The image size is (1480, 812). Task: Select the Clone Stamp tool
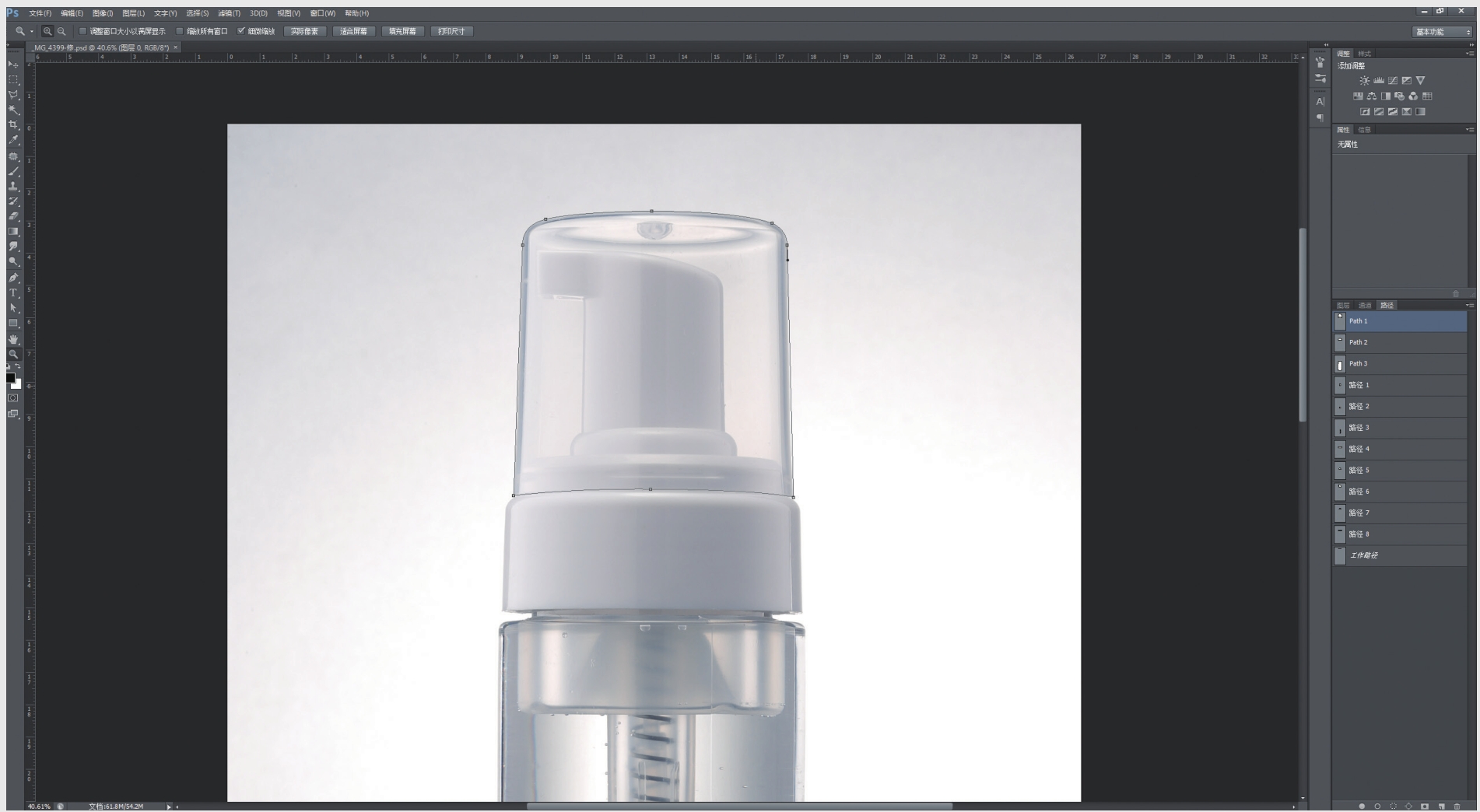coord(13,186)
